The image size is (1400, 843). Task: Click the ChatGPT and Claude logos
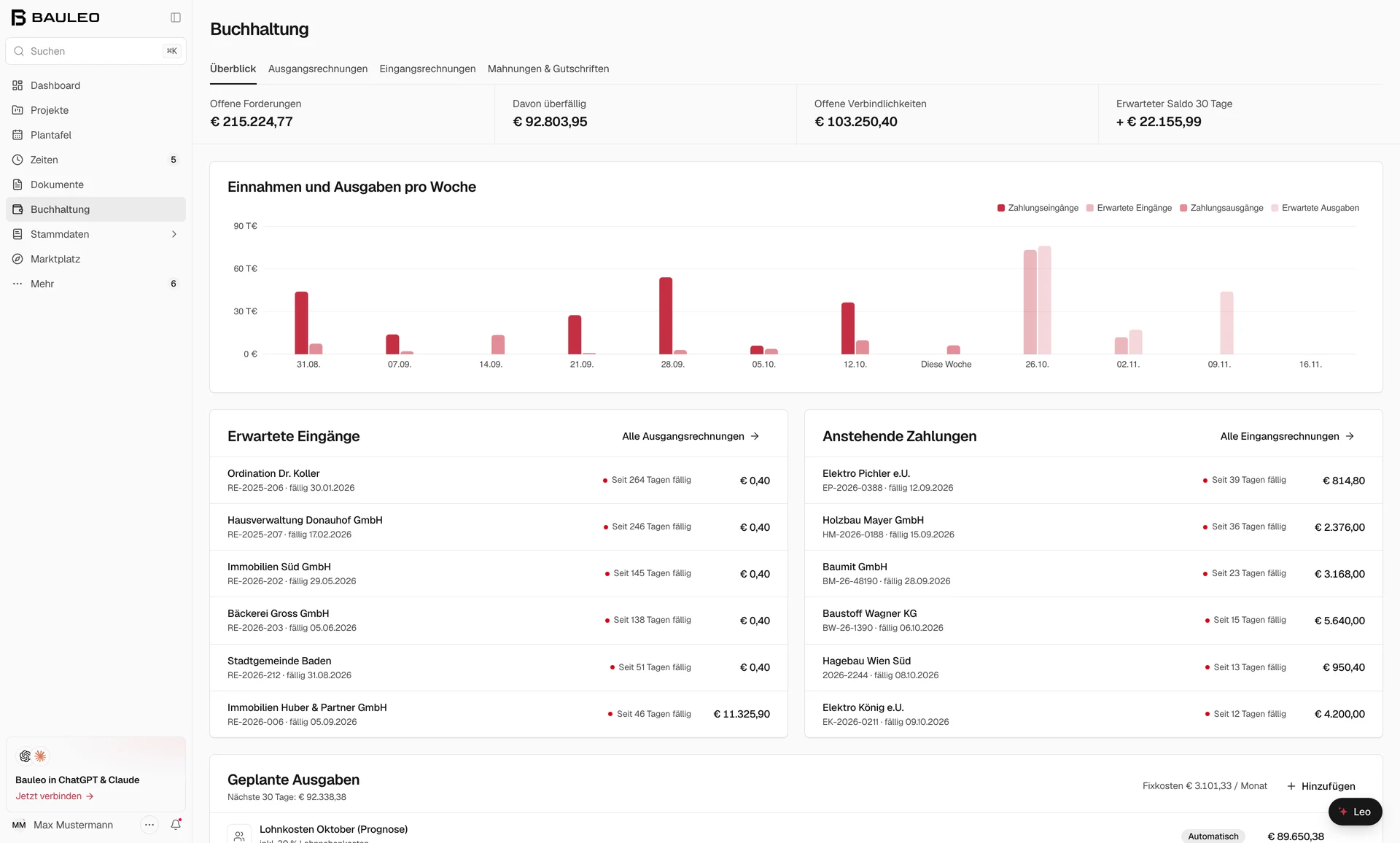pos(33,756)
